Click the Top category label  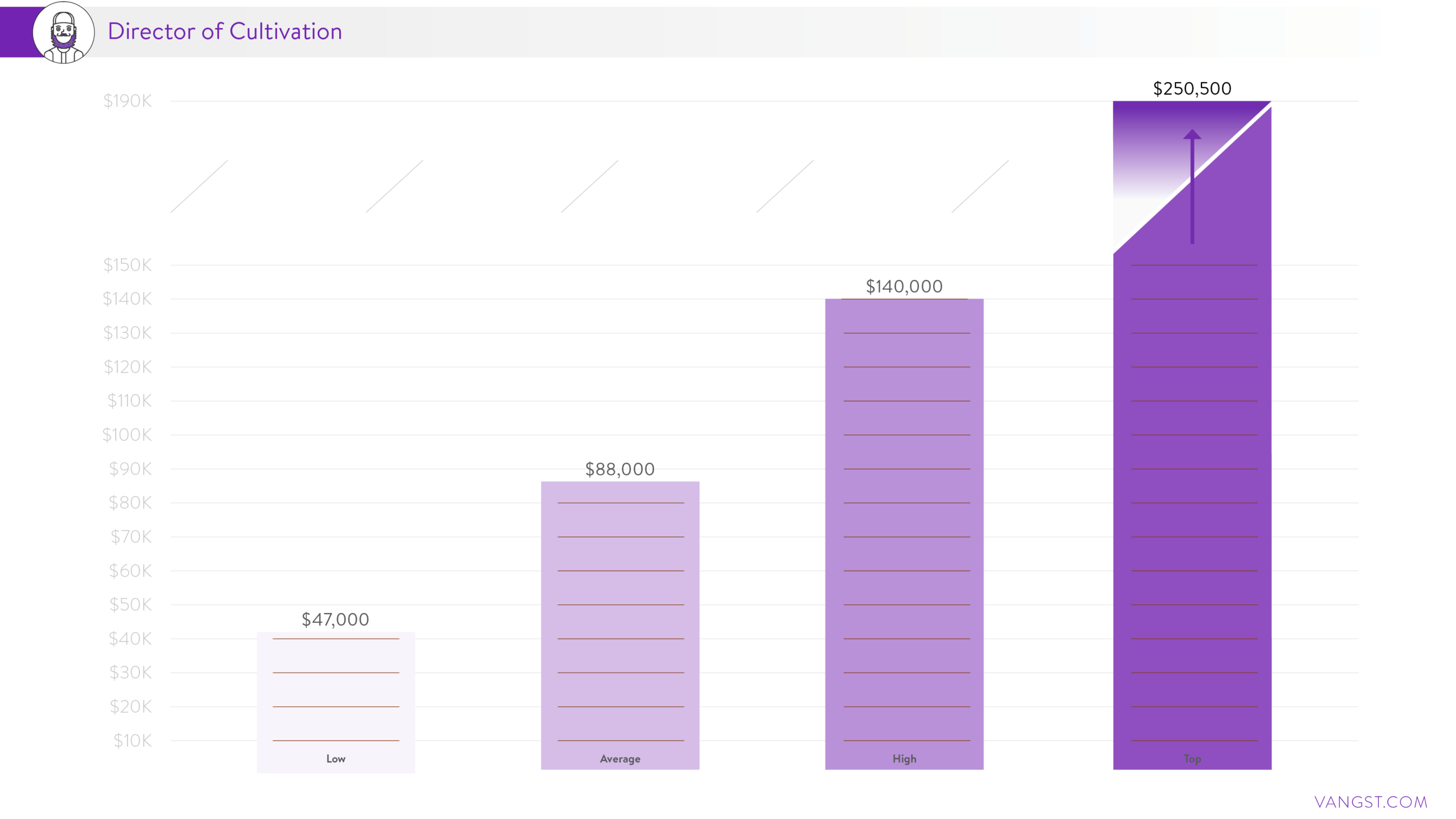tap(1192, 759)
